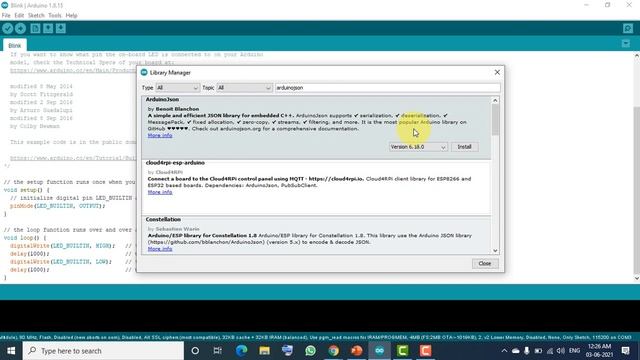The width and height of the screenshot is (640, 360).
Task: Open File Explorer from taskbar
Action: pyautogui.click(x=264, y=351)
